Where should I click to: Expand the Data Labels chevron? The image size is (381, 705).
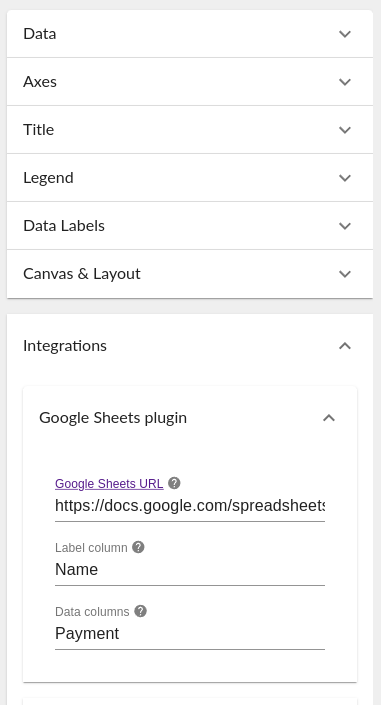[345, 226]
